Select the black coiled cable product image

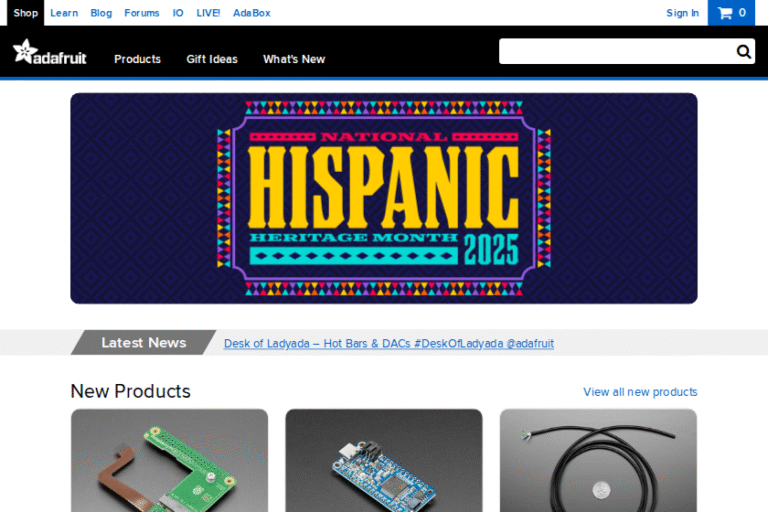tap(598, 460)
